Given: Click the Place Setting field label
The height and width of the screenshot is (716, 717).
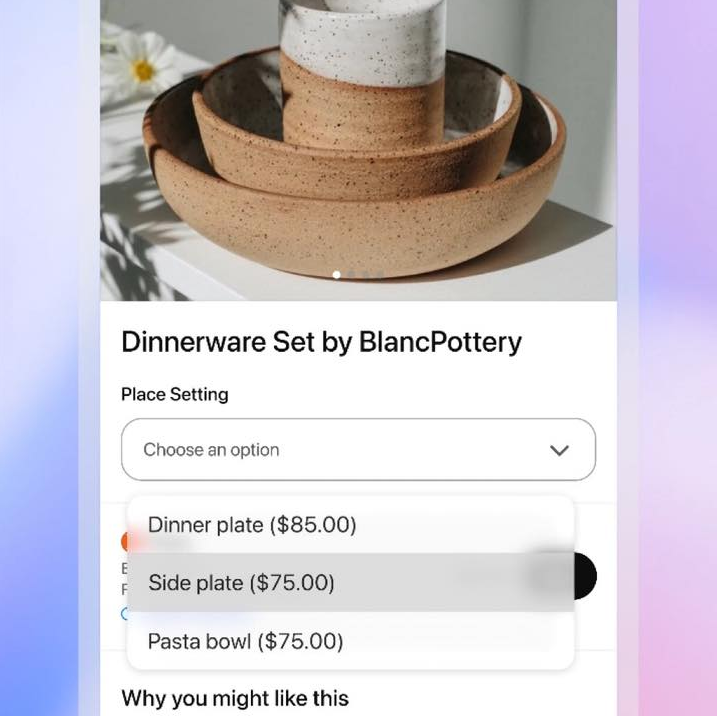Looking at the screenshot, I should 175,395.
